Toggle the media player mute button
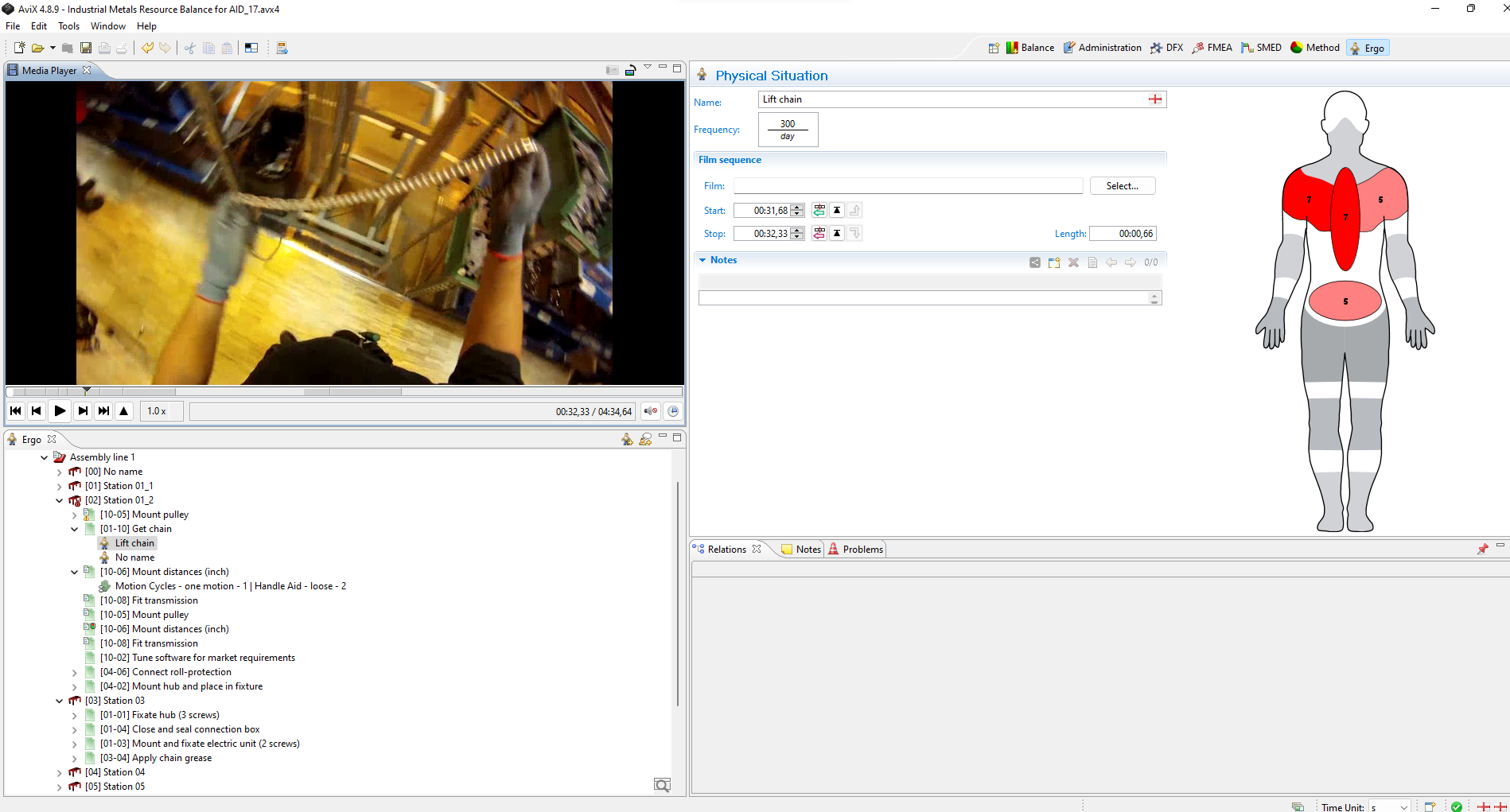The height and width of the screenshot is (812, 1510). click(x=650, y=411)
